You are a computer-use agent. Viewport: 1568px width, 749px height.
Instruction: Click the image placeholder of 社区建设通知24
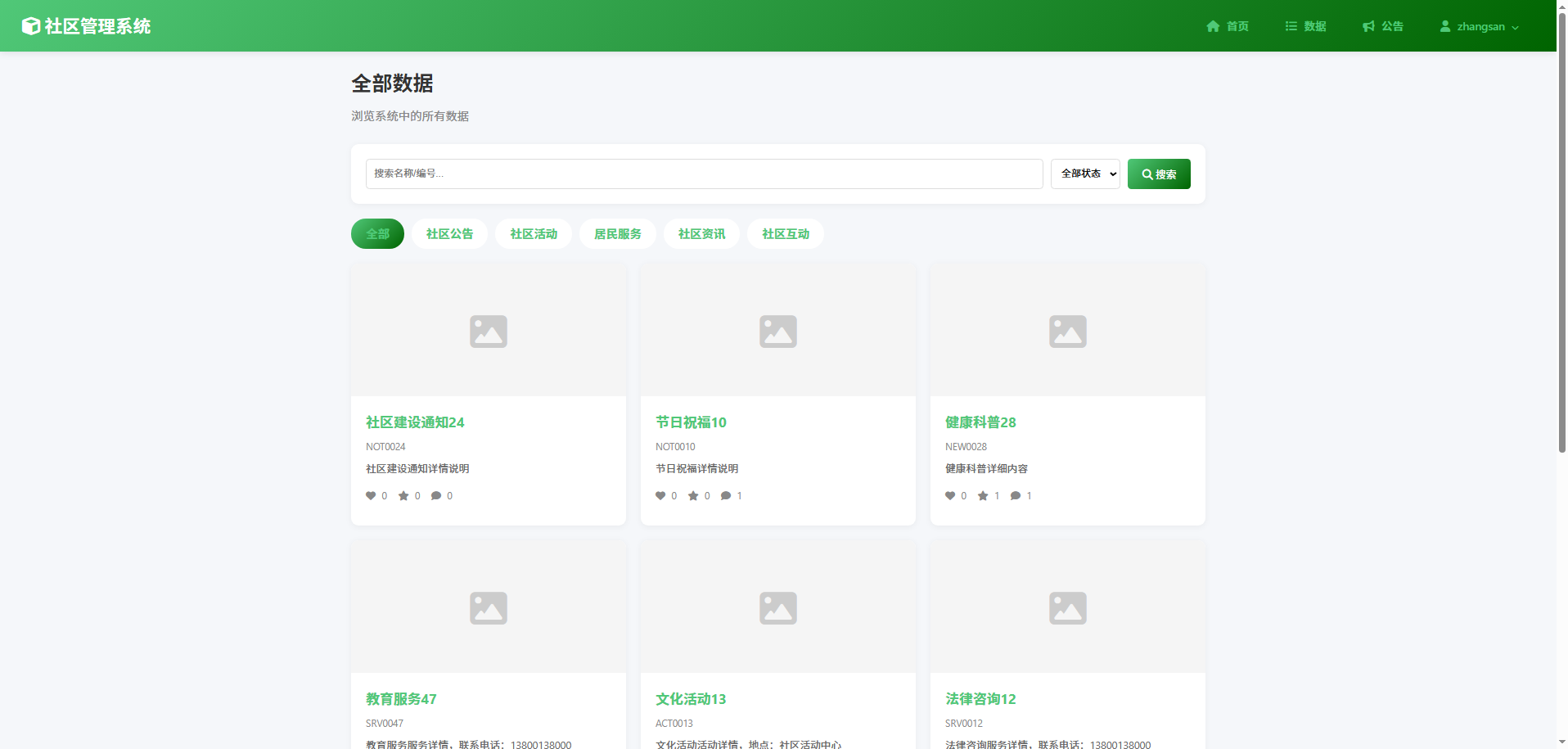[x=489, y=331]
